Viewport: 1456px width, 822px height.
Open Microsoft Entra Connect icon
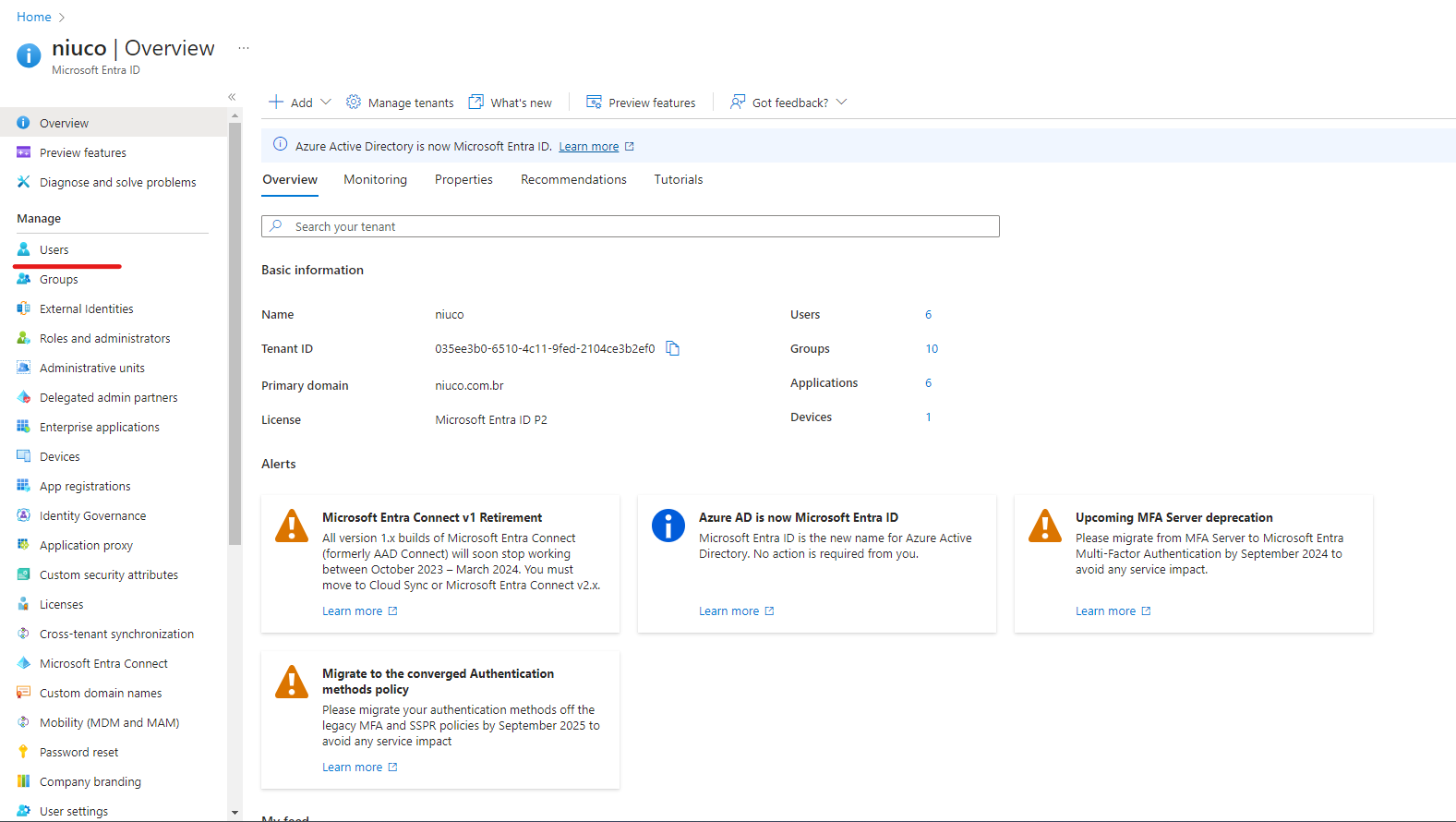(x=24, y=663)
